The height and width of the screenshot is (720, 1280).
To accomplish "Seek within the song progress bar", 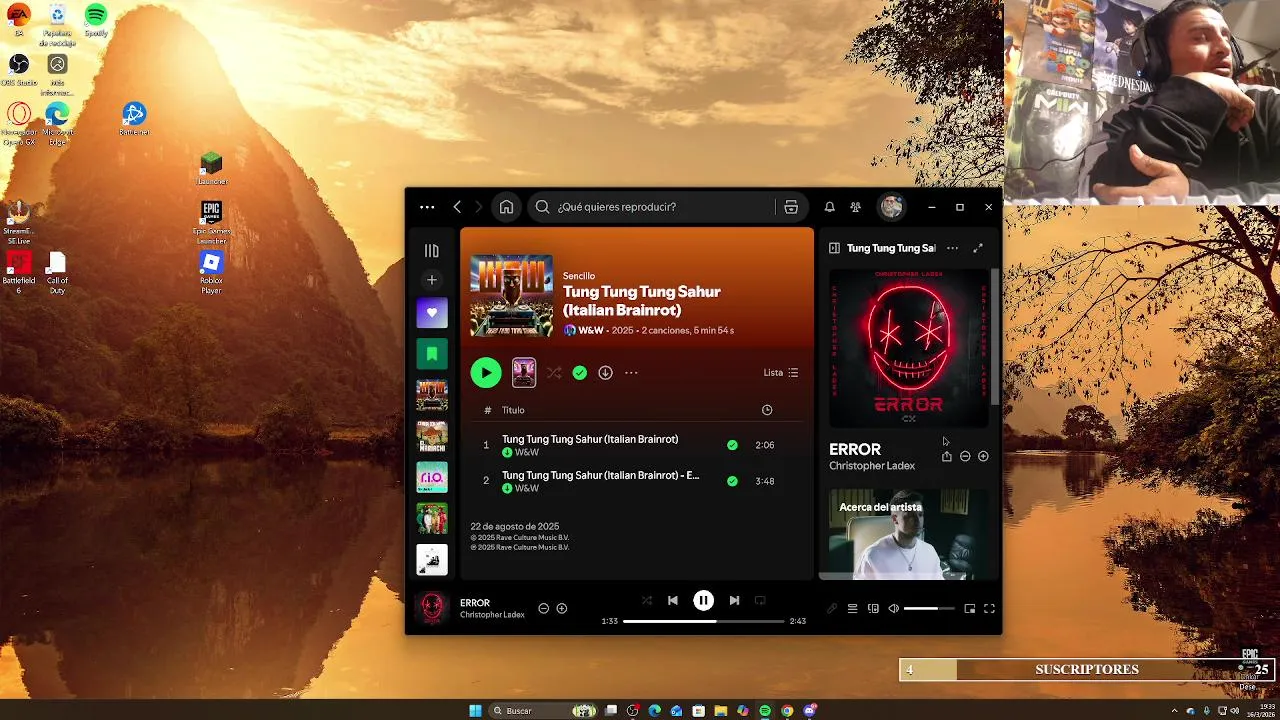I will coord(704,621).
